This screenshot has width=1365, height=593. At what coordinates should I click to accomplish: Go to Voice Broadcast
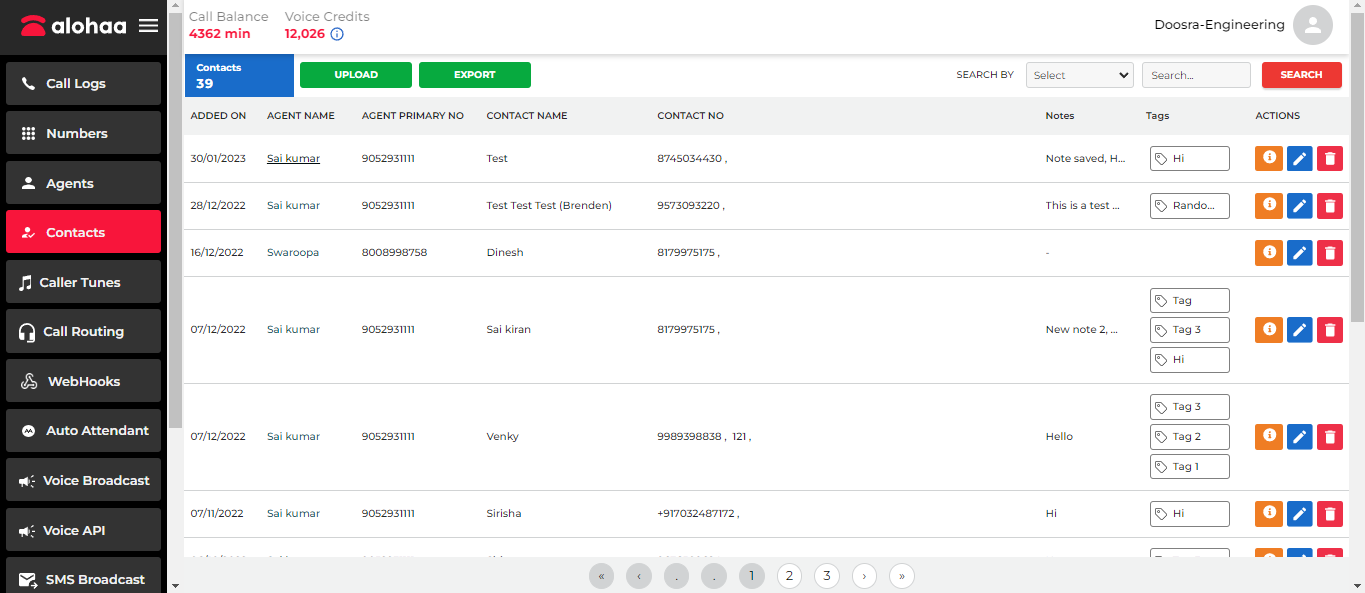pos(83,480)
